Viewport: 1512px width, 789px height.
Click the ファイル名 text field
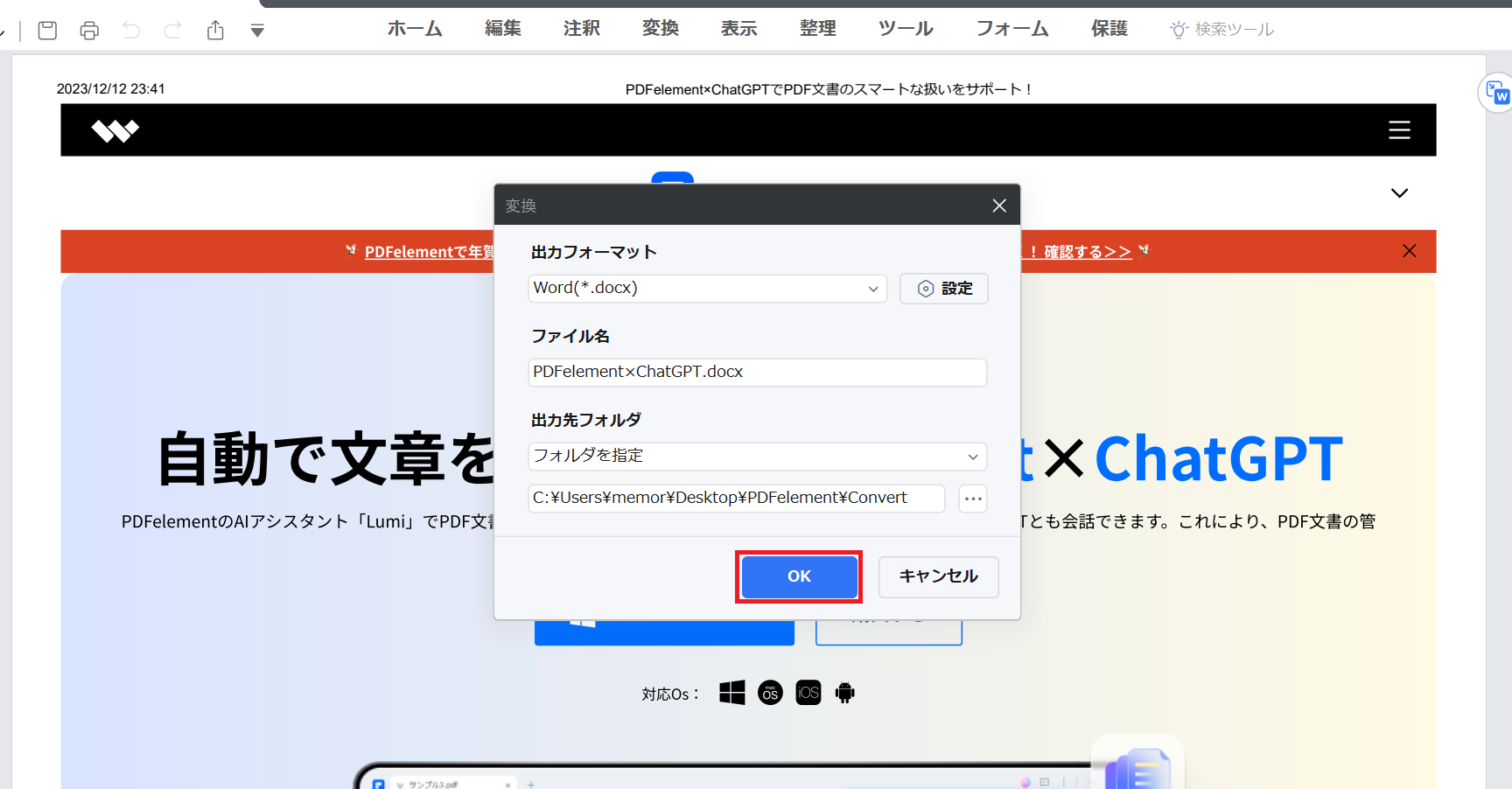pos(757,373)
